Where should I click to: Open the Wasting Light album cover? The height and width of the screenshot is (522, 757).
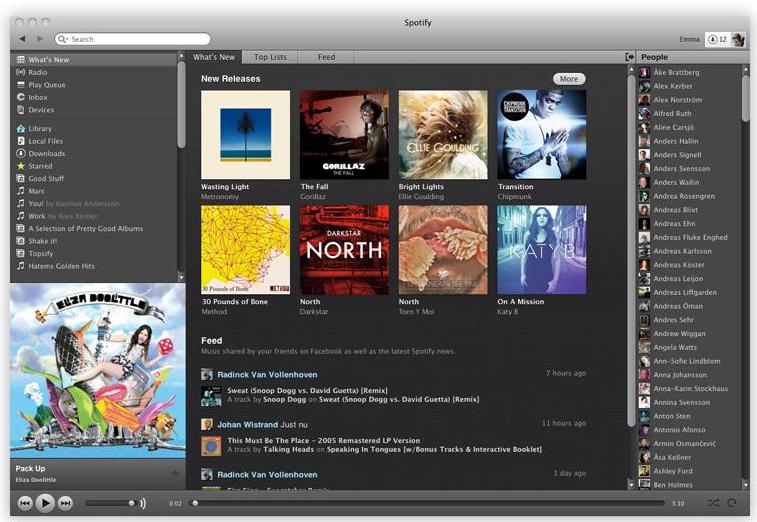pos(245,135)
